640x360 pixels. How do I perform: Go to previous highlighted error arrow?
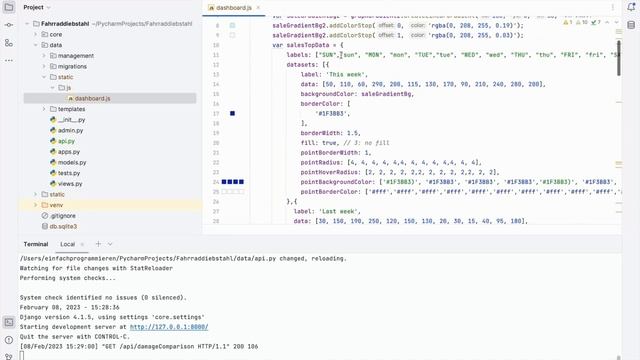(607, 22)
